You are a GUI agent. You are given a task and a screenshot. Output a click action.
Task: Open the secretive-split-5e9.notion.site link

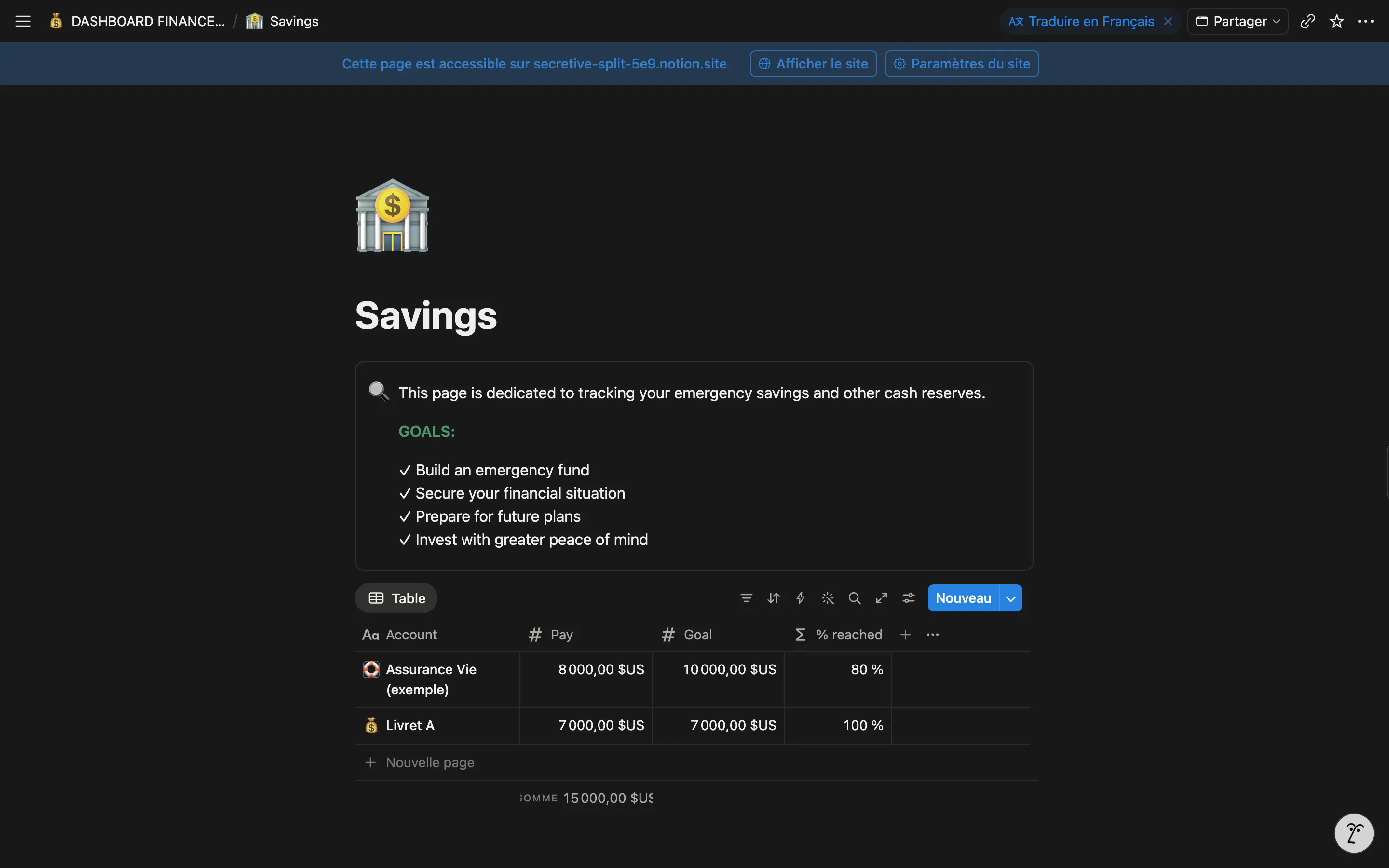630,64
